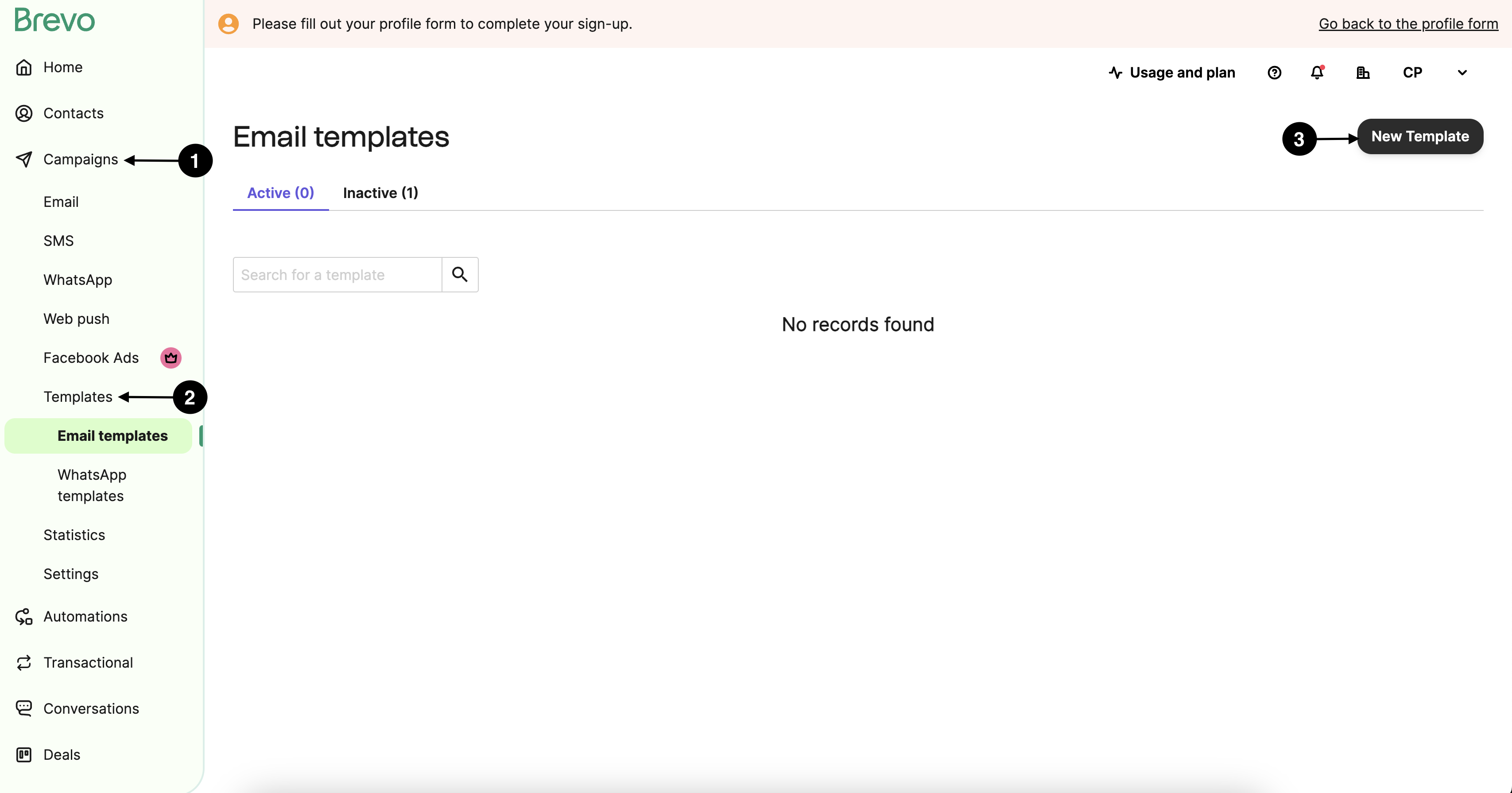Screen dimensions: 1512x793
Task: Click the Brevo logo
Action: (x=54, y=20)
